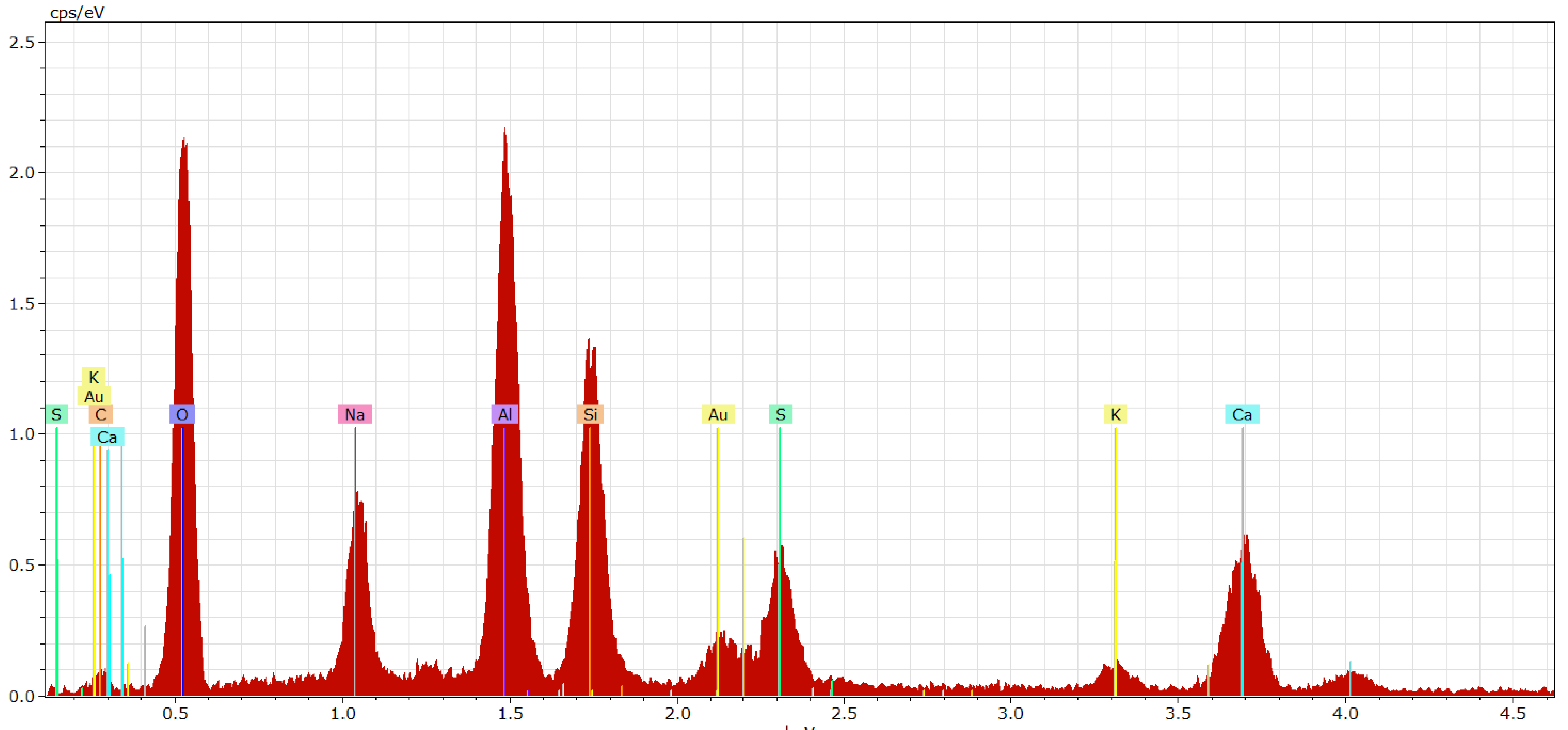The width and height of the screenshot is (1568, 730).
Task: Click the Au label near 2.1 keV
Action: click(x=718, y=415)
